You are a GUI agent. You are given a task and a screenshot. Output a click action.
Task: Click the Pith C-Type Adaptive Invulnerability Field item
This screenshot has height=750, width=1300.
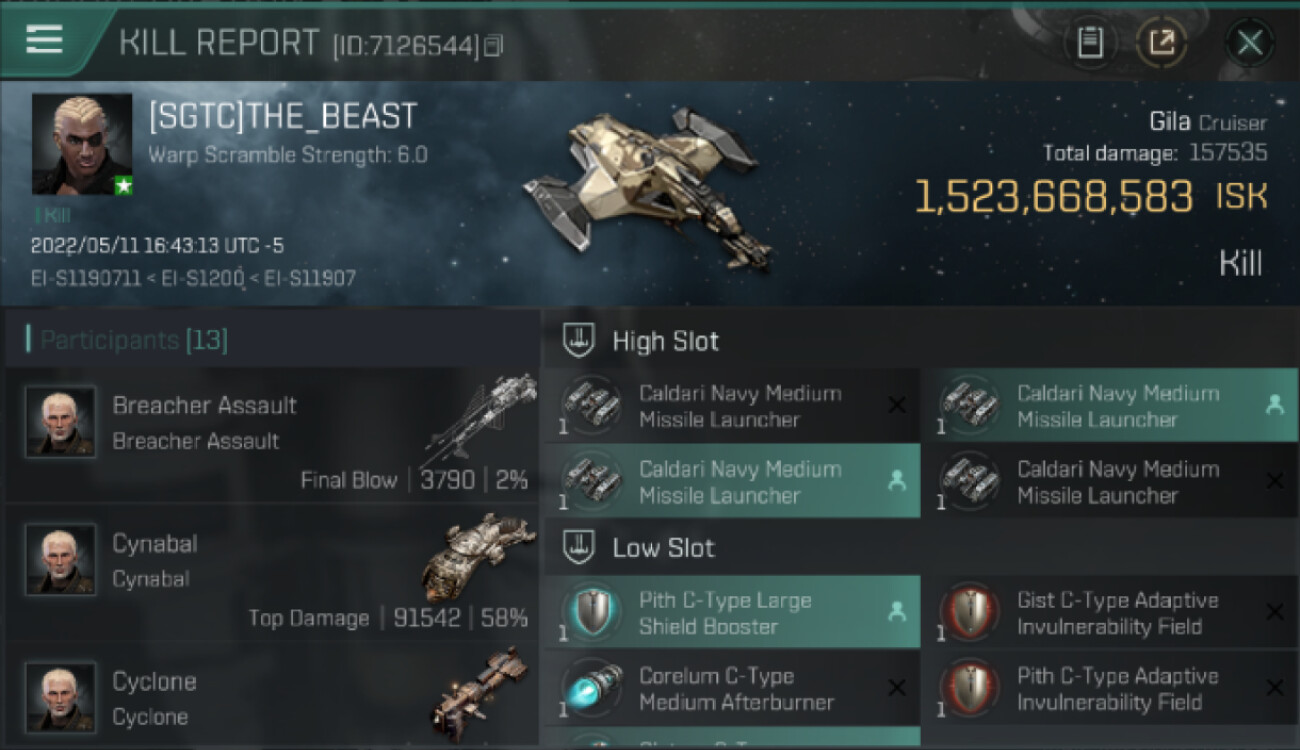click(1109, 688)
